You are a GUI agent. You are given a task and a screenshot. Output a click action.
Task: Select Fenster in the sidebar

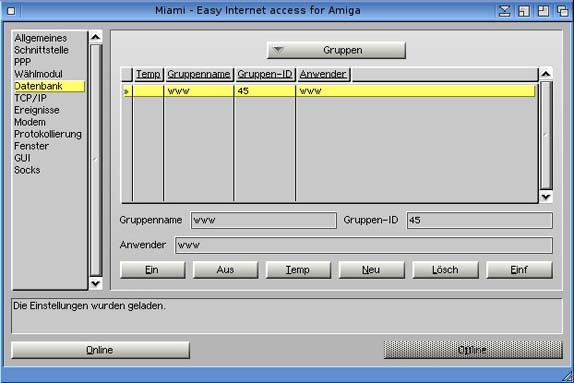(x=31, y=146)
